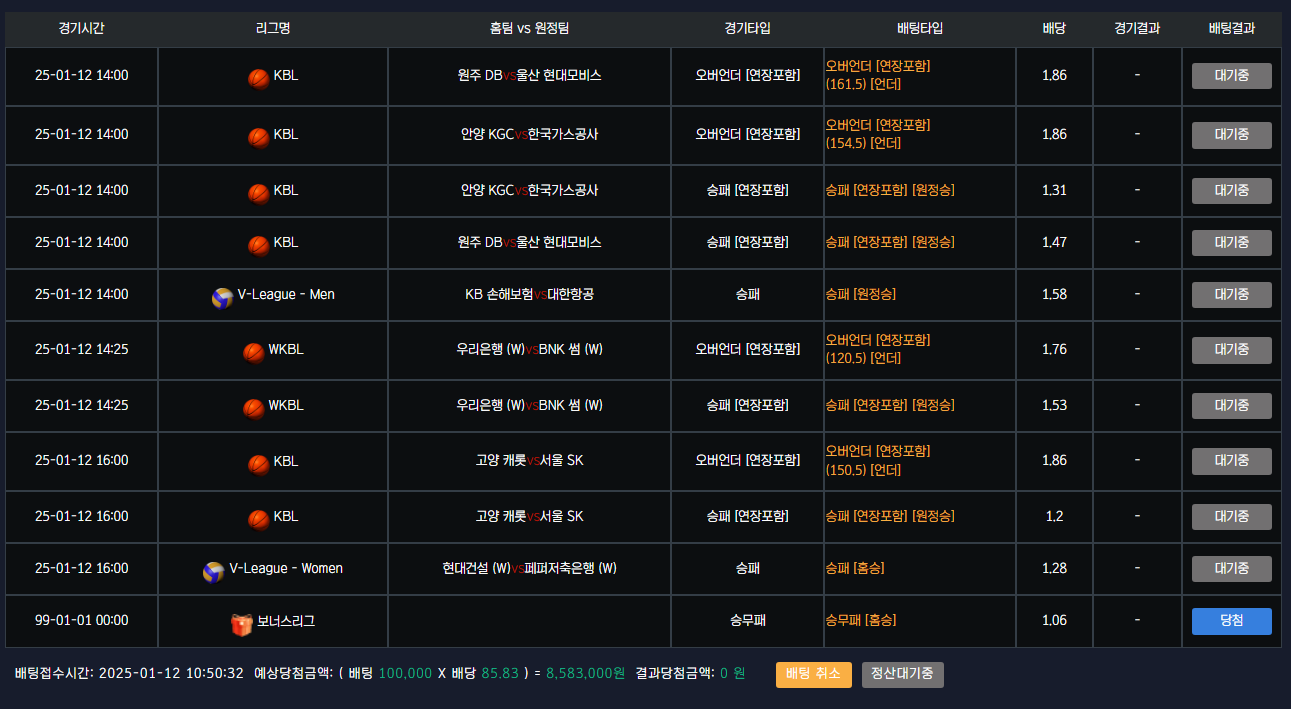
Task: Click the 원주 DB vs 울산 현대모비스 승패 row teams
Action: pyautogui.click(x=529, y=242)
